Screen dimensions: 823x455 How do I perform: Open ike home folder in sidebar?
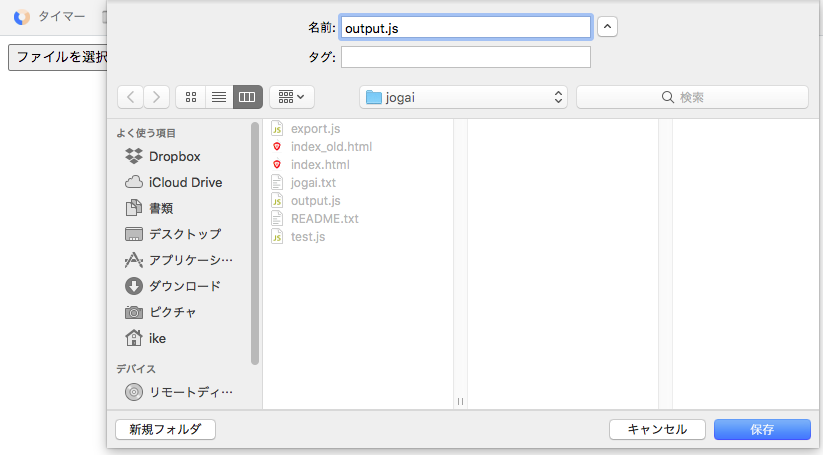pyautogui.click(x=157, y=338)
